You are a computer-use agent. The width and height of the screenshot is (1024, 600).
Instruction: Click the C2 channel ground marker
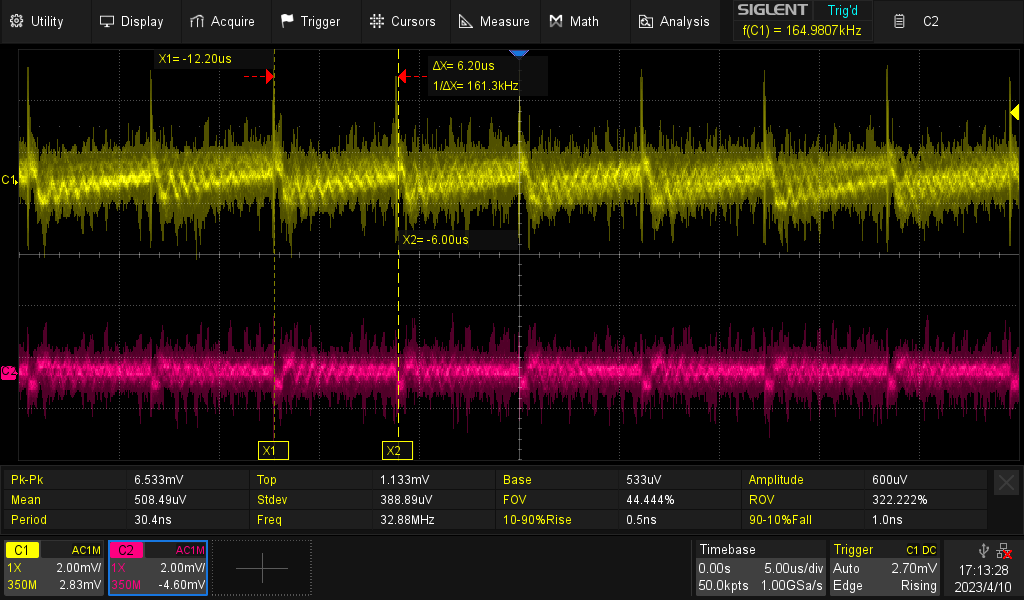pos(8,372)
